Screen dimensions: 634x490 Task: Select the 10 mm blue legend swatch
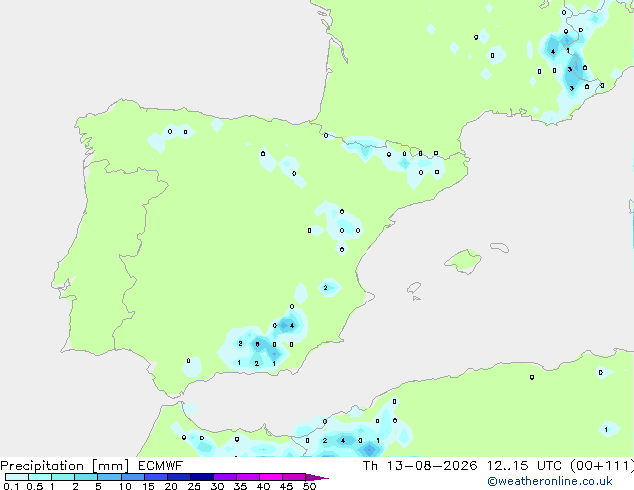(132, 477)
